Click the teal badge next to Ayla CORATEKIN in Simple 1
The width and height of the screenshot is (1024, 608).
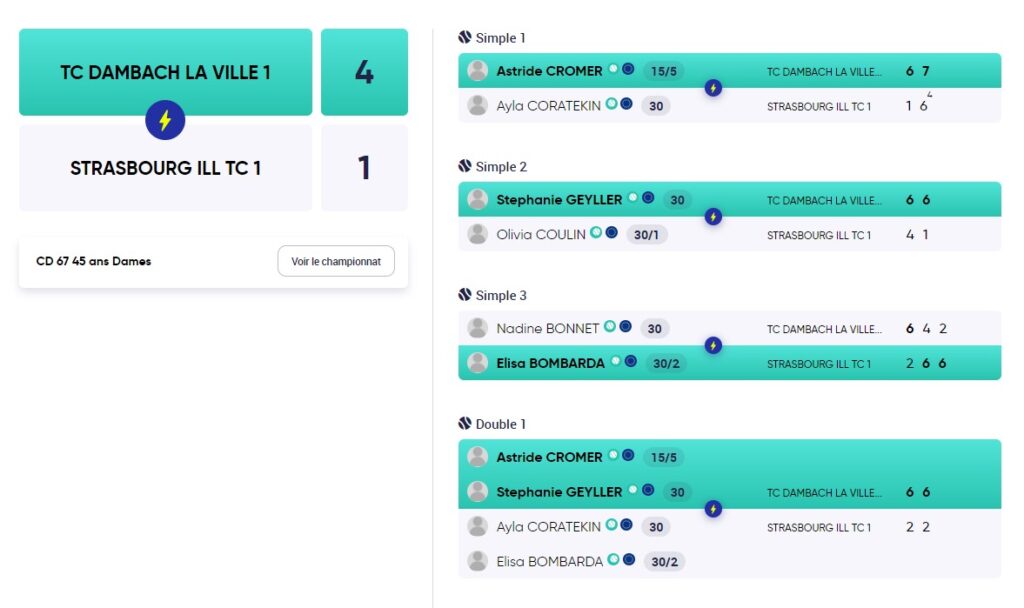click(x=611, y=103)
